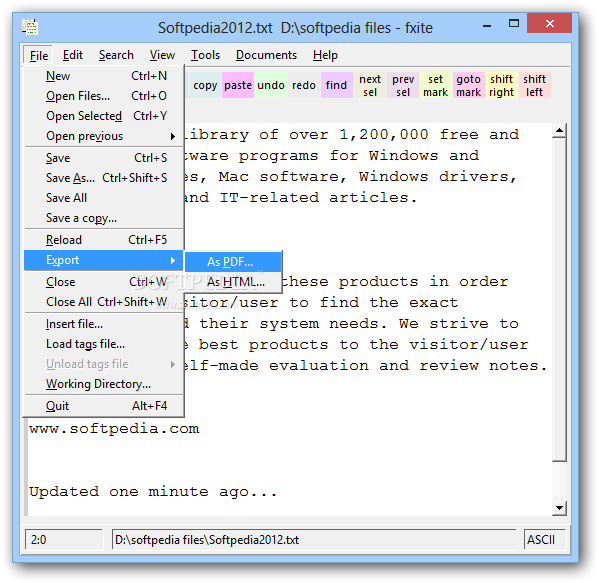Click the set mark toolbar button
This screenshot has height=583, width=599.
coord(435,85)
